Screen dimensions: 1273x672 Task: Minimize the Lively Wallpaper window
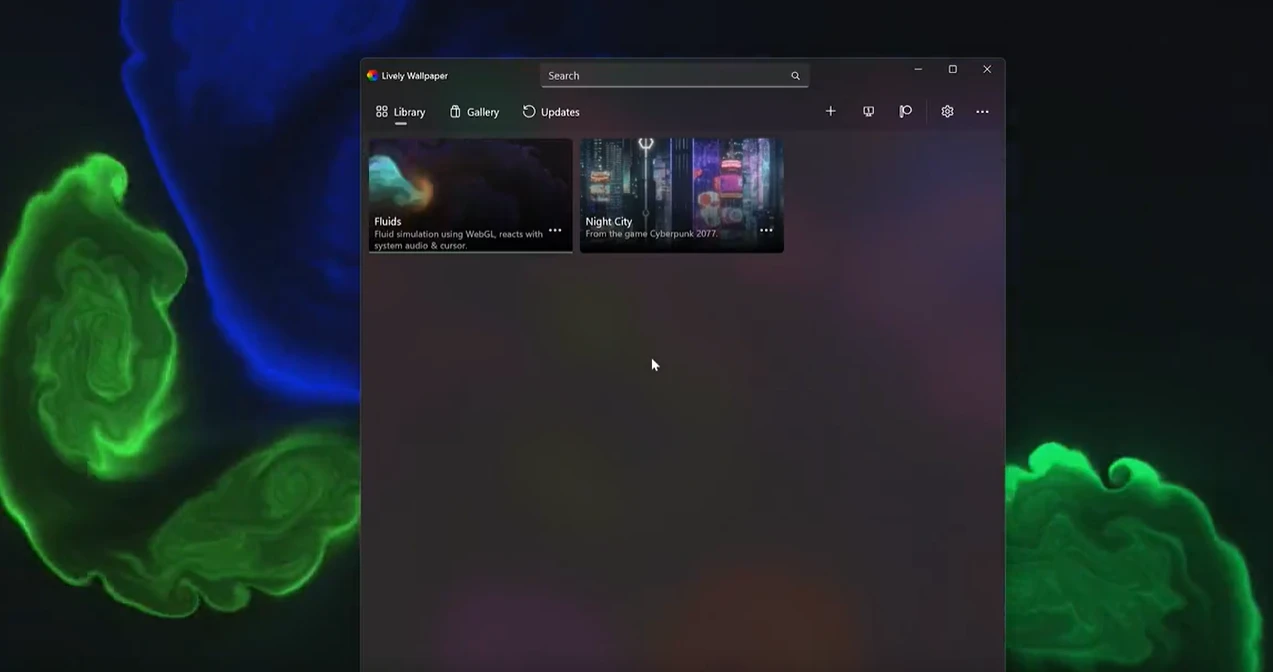[918, 69]
